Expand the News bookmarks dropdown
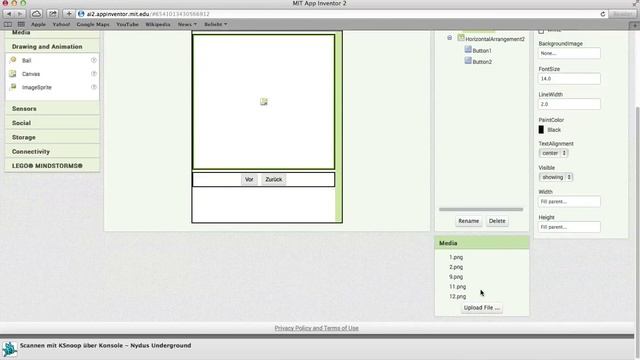Viewport: 640px width, 360px height. [187, 24]
